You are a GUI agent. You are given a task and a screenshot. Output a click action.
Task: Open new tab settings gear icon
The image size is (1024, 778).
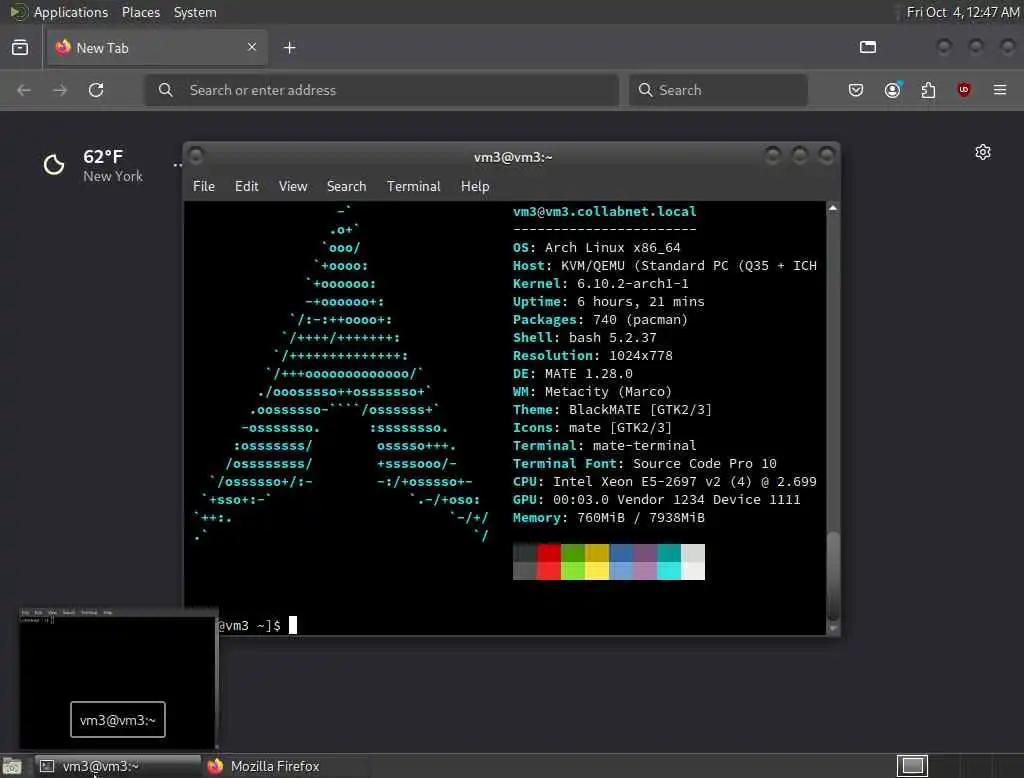(x=983, y=152)
